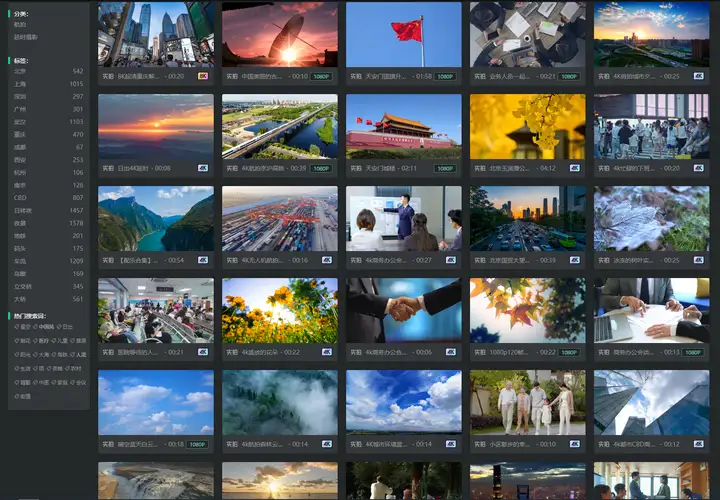Click the 1080P badge on the Tiananmen 02:11 video
720x500 pixels.
pos(445,168)
